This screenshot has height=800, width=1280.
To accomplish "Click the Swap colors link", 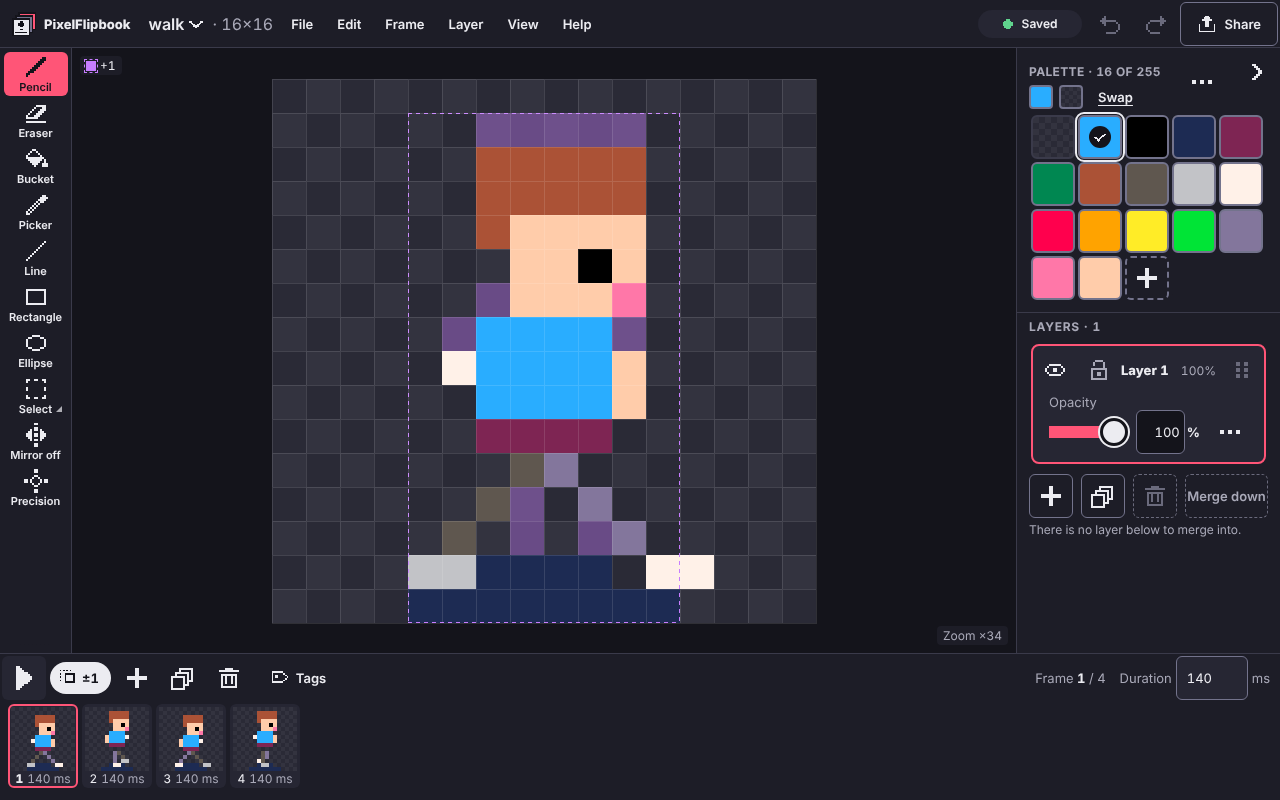I will click(1115, 97).
